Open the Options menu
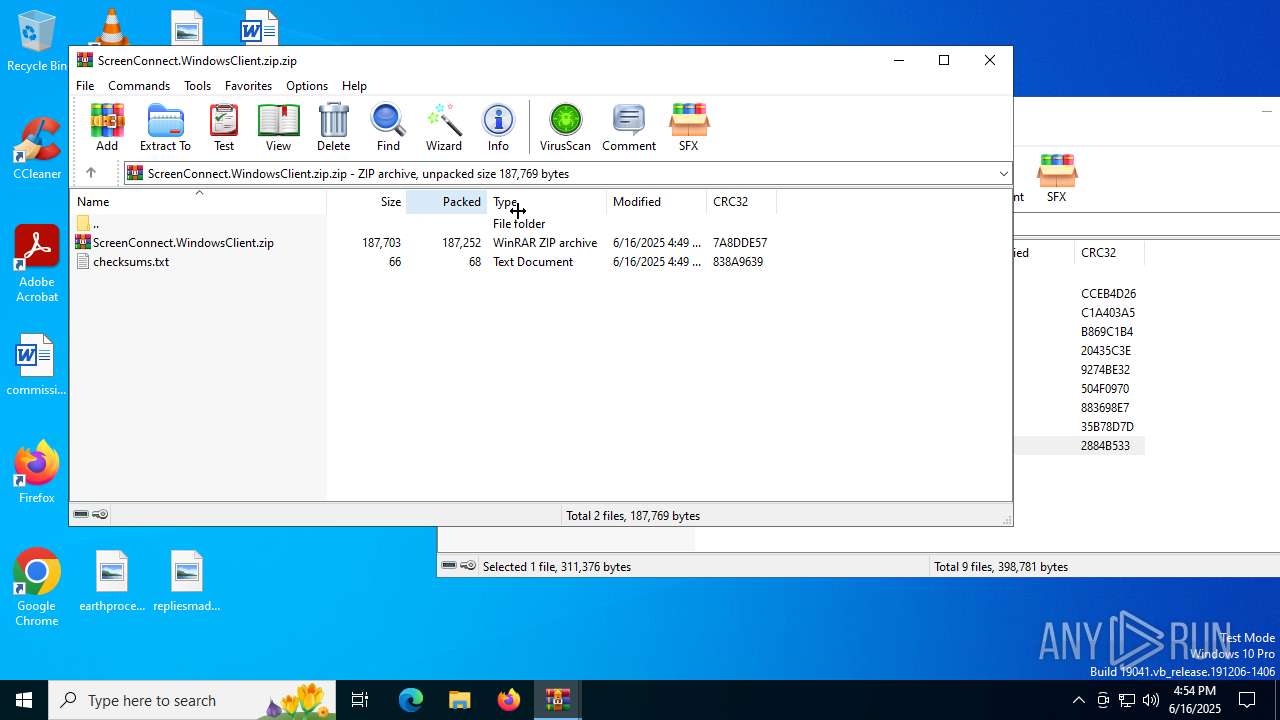Screen dimensions: 1280x720 [x=307, y=85]
